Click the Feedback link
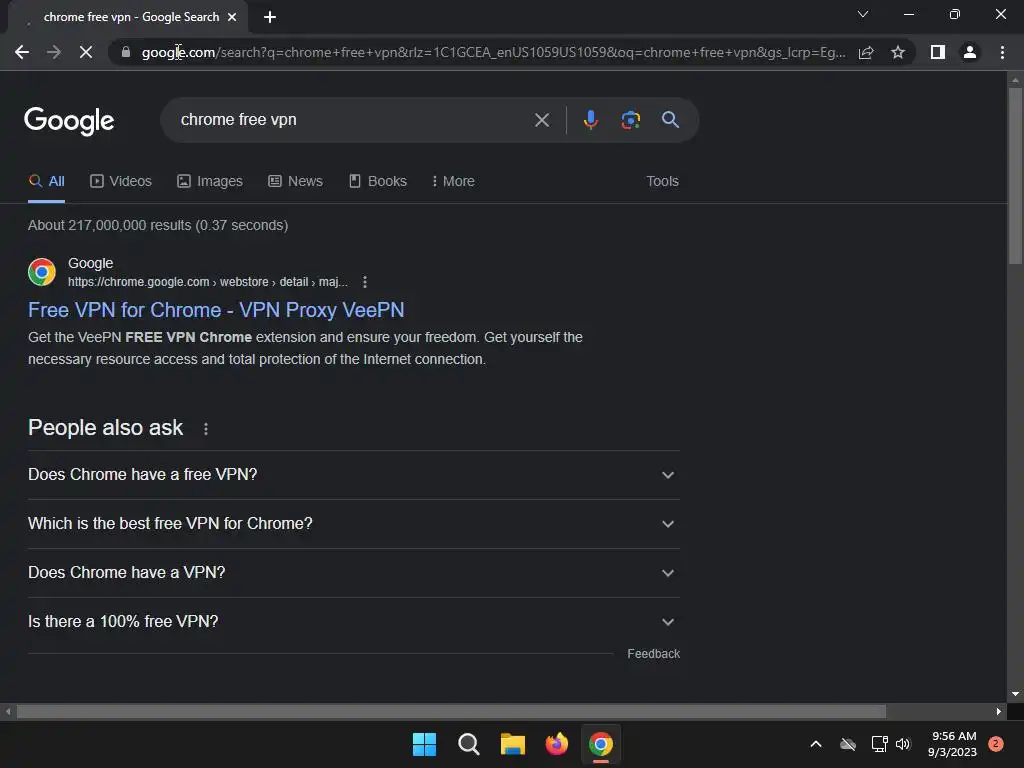This screenshot has width=1024, height=768. point(653,654)
